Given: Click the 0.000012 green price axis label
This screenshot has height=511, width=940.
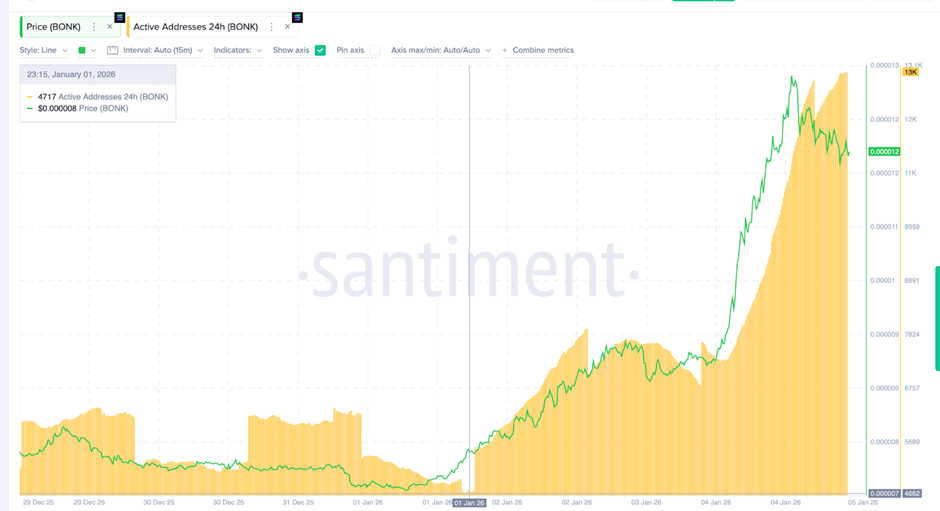Looking at the screenshot, I should [884, 152].
